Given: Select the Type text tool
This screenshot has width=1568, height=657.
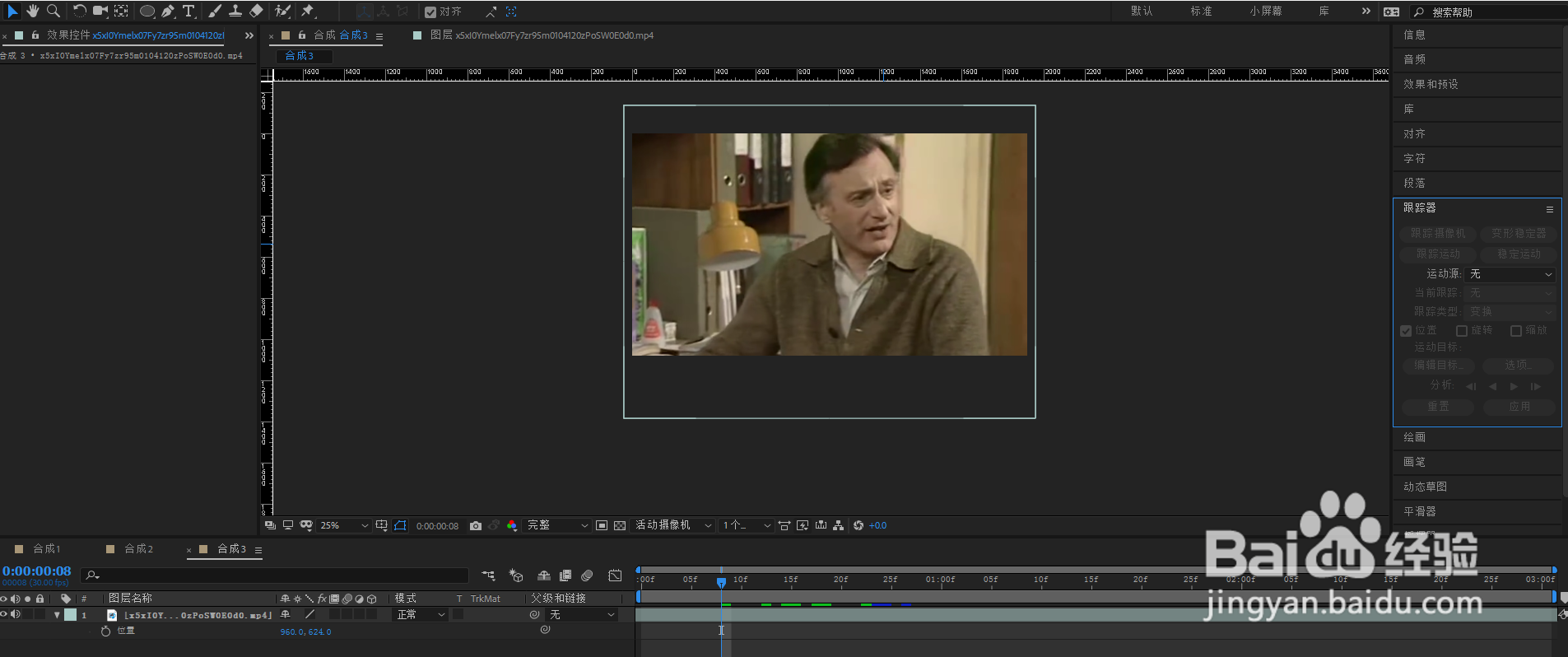Looking at the screenshot, I should pos(188,11).
